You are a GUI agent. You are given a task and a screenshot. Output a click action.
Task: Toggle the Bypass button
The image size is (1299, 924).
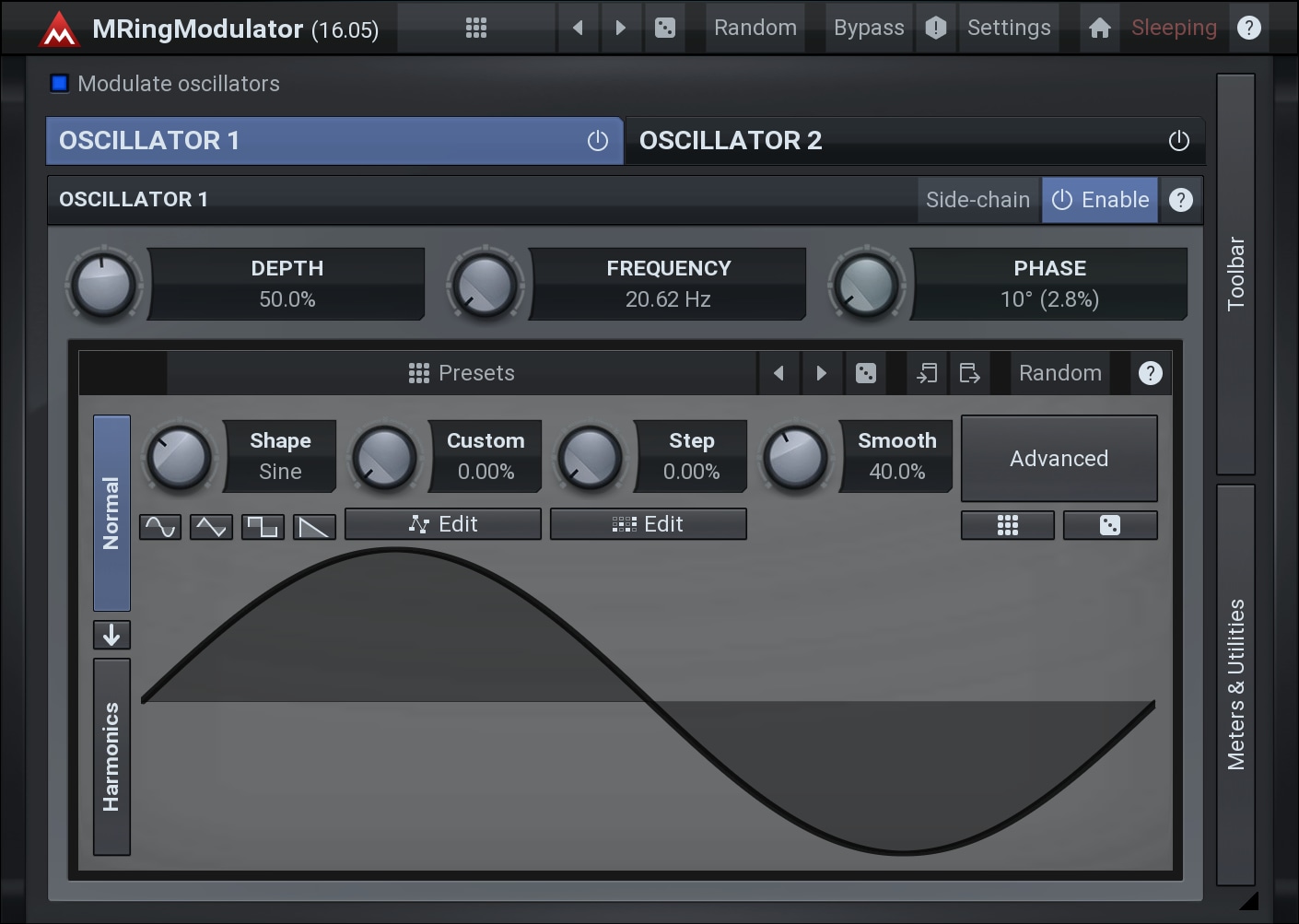[869, 28]
